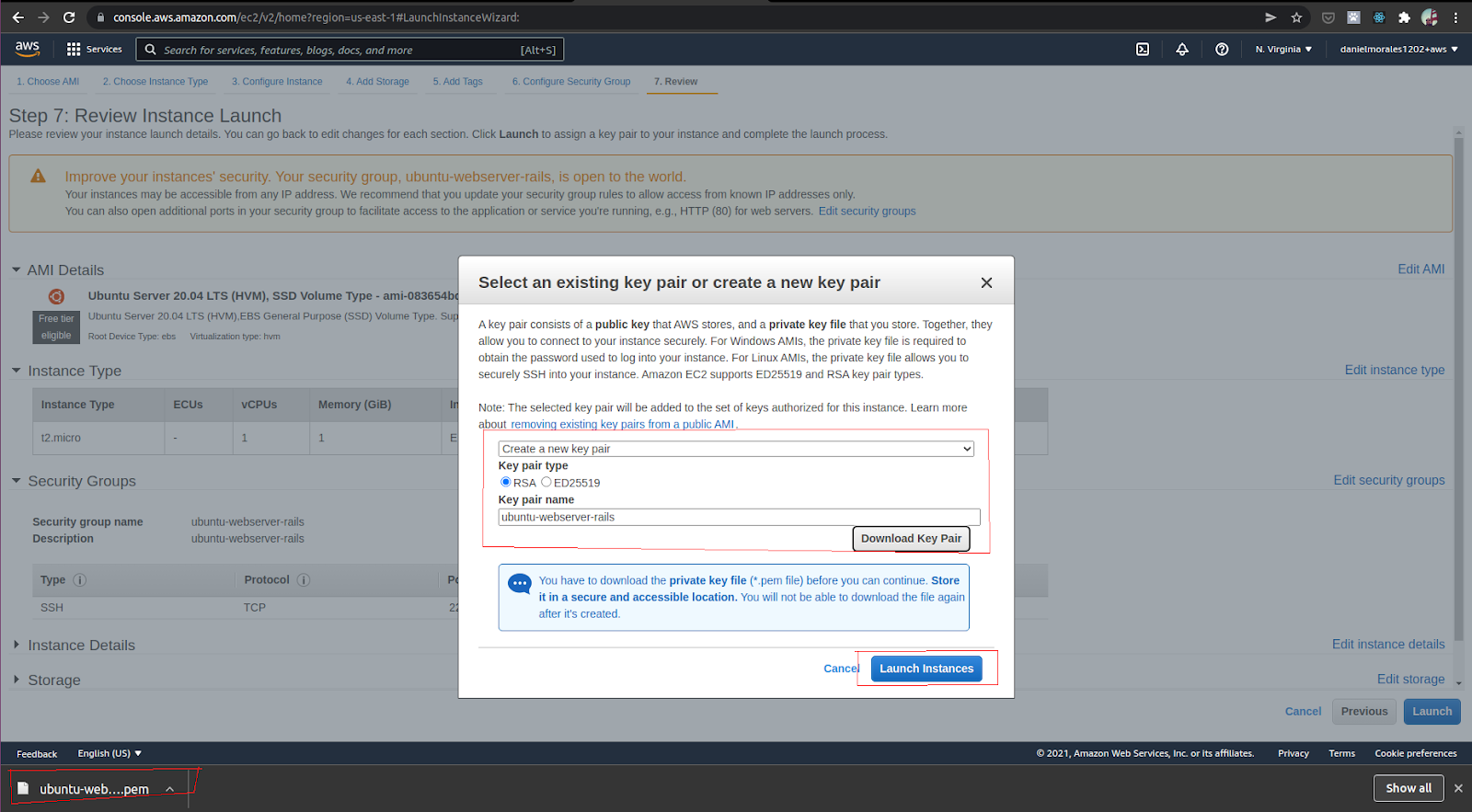Go to step 2 Choose Instance Type tab
Viewport: 1472px width, 812px height.
point(155,82)
